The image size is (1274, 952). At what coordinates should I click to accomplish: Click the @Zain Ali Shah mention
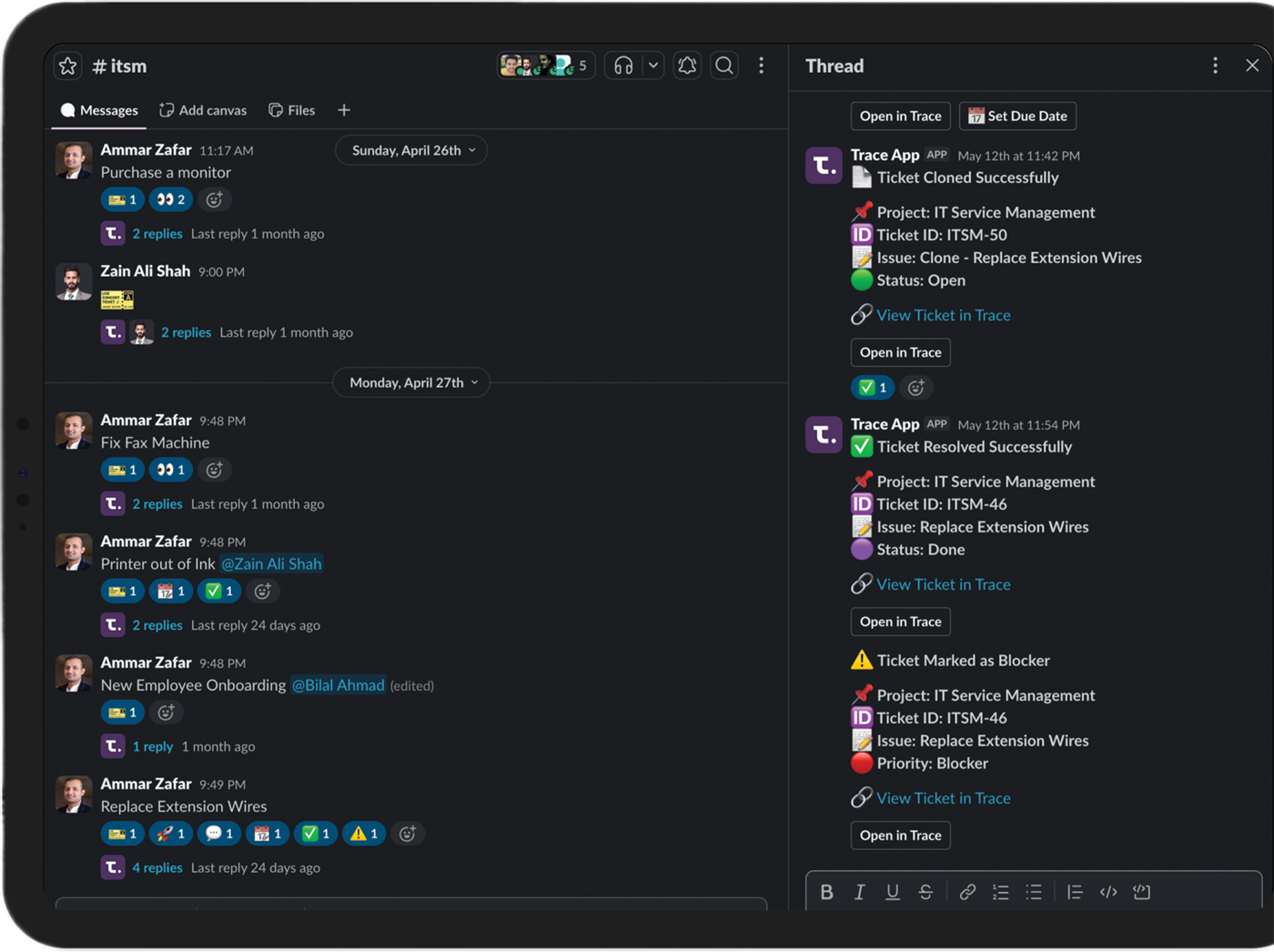271,564
